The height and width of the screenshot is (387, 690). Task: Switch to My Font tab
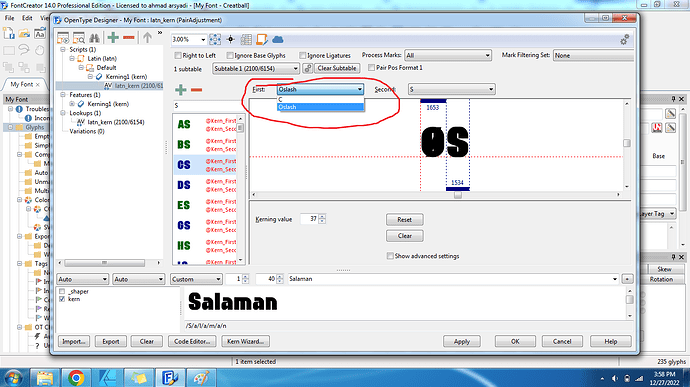(22, 84)
